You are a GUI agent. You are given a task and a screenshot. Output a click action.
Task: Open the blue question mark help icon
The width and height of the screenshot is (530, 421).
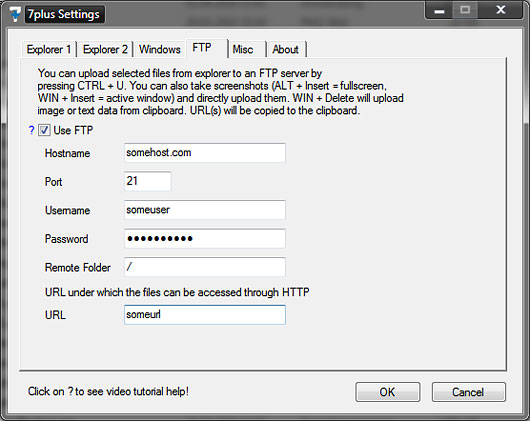31,130
